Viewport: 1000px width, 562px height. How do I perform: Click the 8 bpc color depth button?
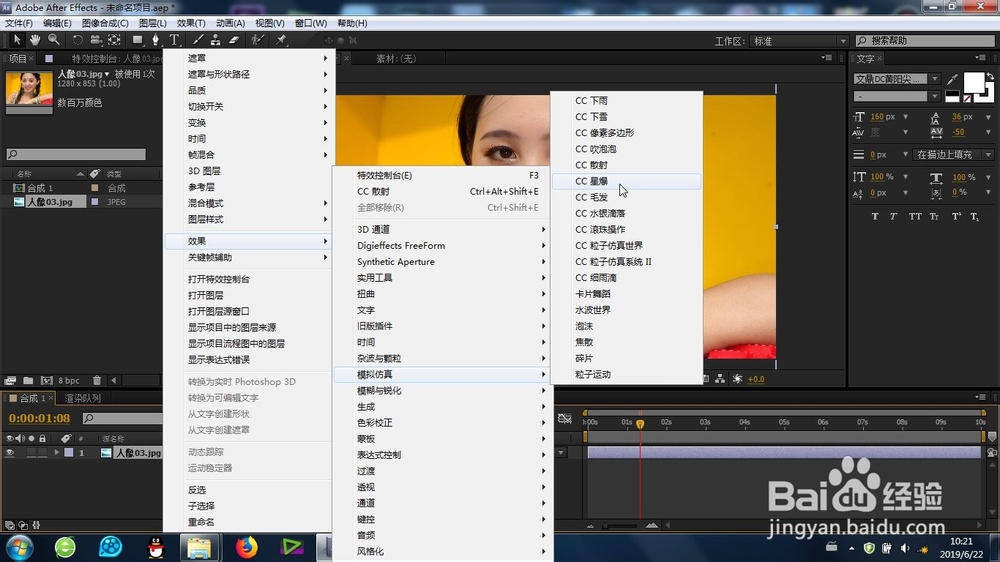click(x=69, y=380)
